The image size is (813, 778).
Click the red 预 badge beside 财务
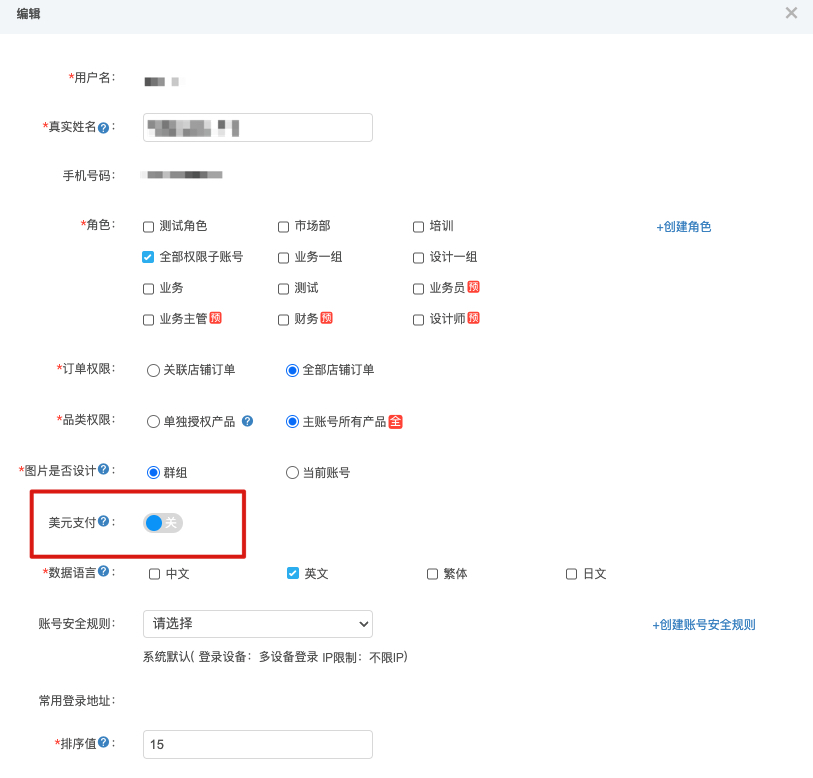[x=326, y=318]
